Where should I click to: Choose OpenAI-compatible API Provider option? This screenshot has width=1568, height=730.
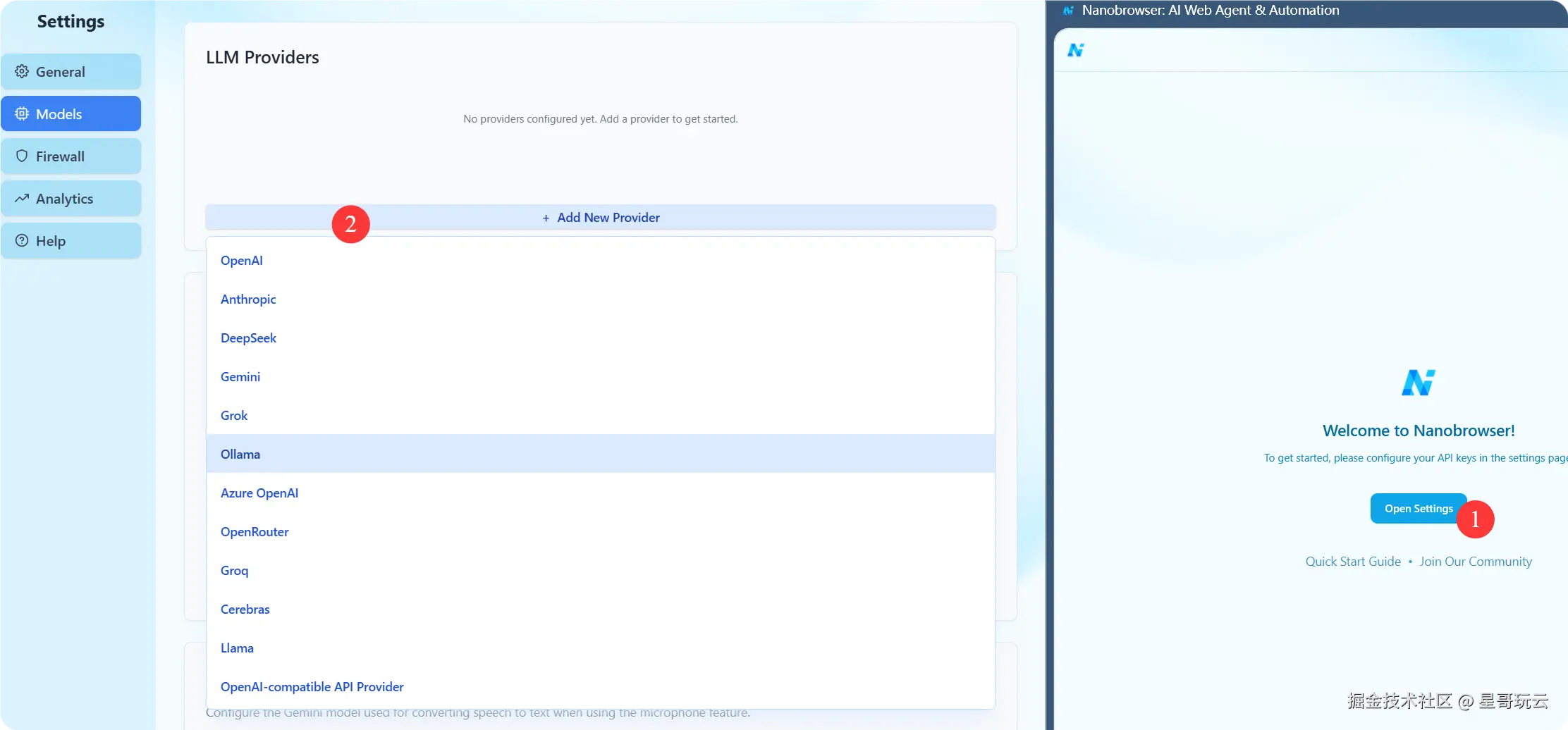pos(601,687)
